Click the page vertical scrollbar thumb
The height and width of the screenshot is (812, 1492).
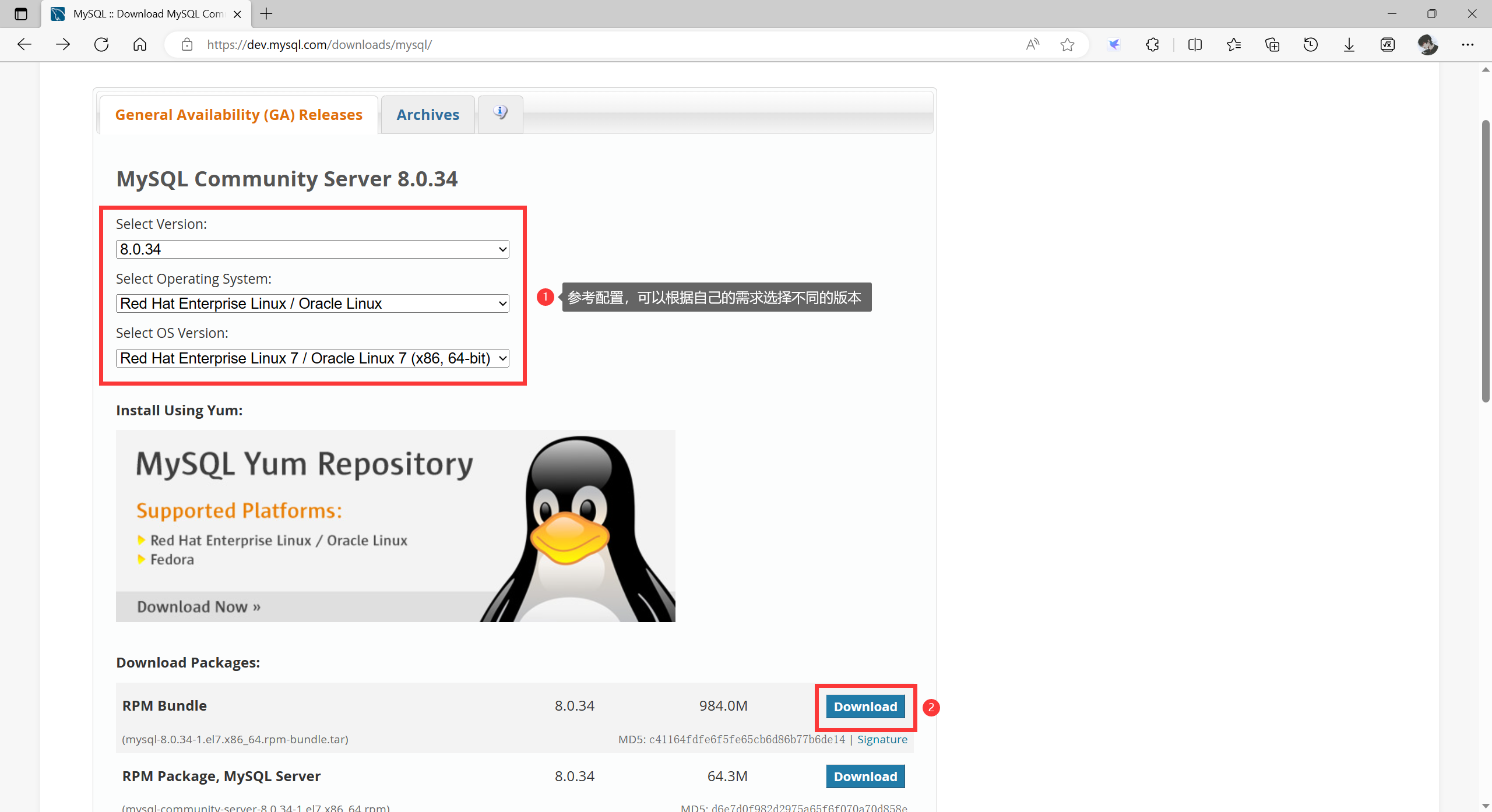(1486, 260)
